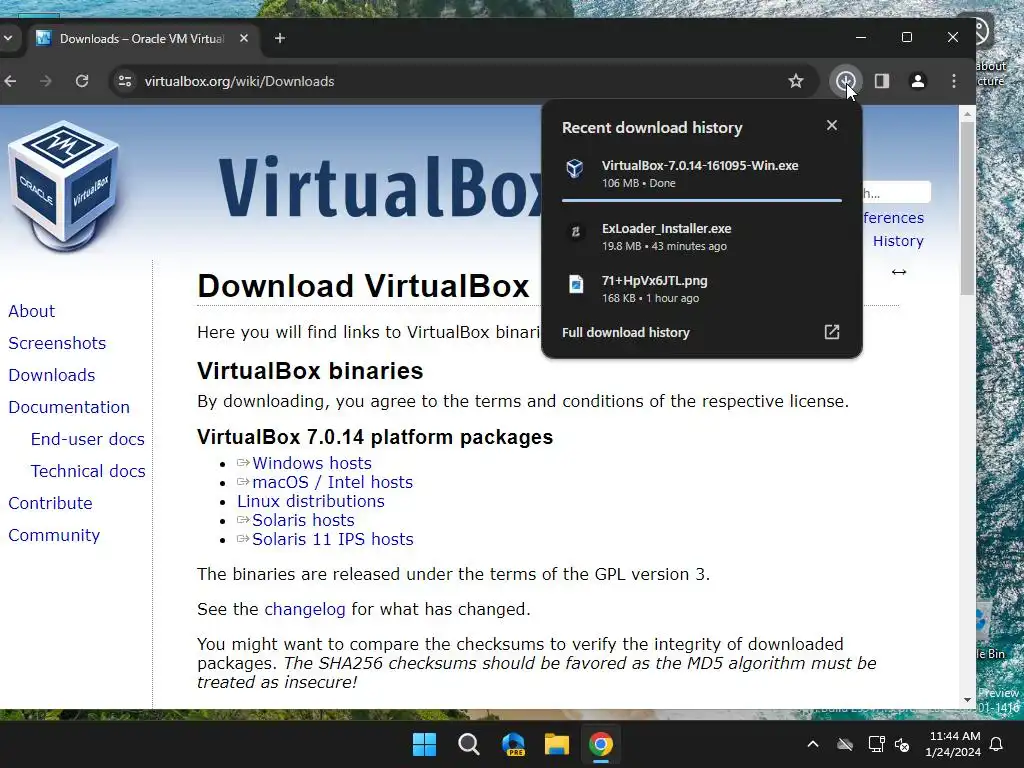Open network display tray icon
Viewport: 1024px width, 768px height.
[x=876, y=744]
